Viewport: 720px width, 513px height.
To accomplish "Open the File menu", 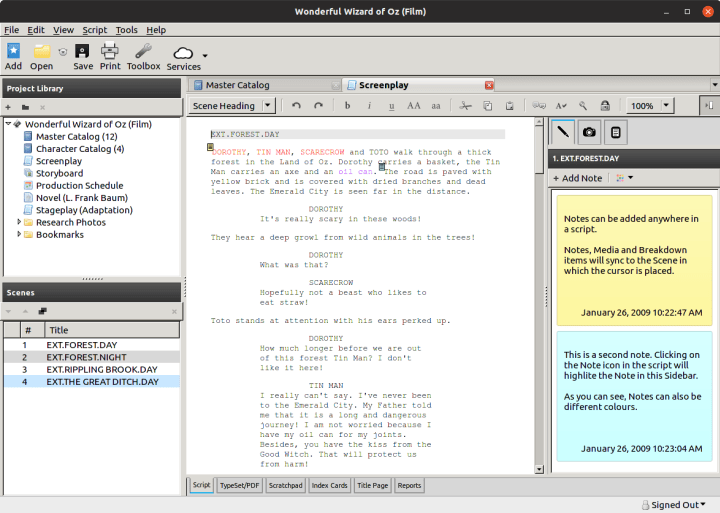I will point(11,30).
